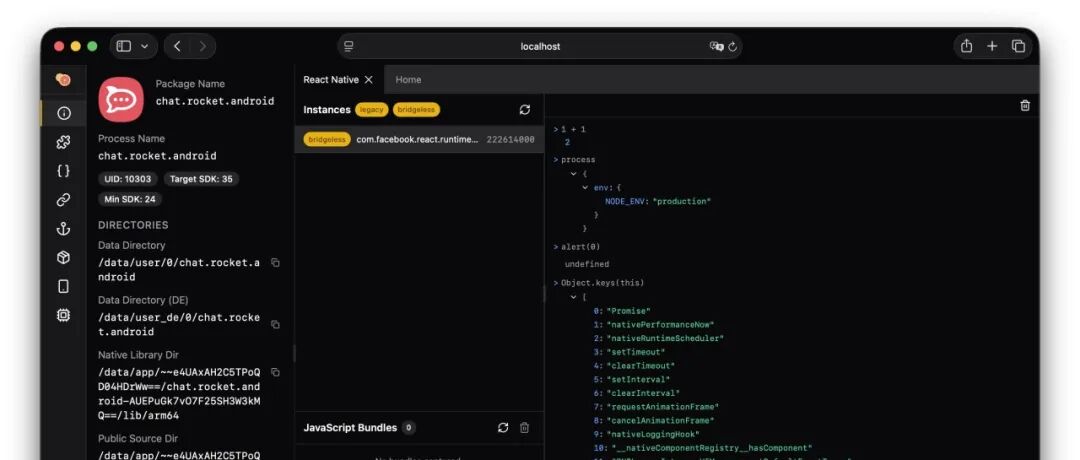Open the anchor hooks icon in the sidebar
This screenshot has height=460, width=1080.
(x=63, y=229)
